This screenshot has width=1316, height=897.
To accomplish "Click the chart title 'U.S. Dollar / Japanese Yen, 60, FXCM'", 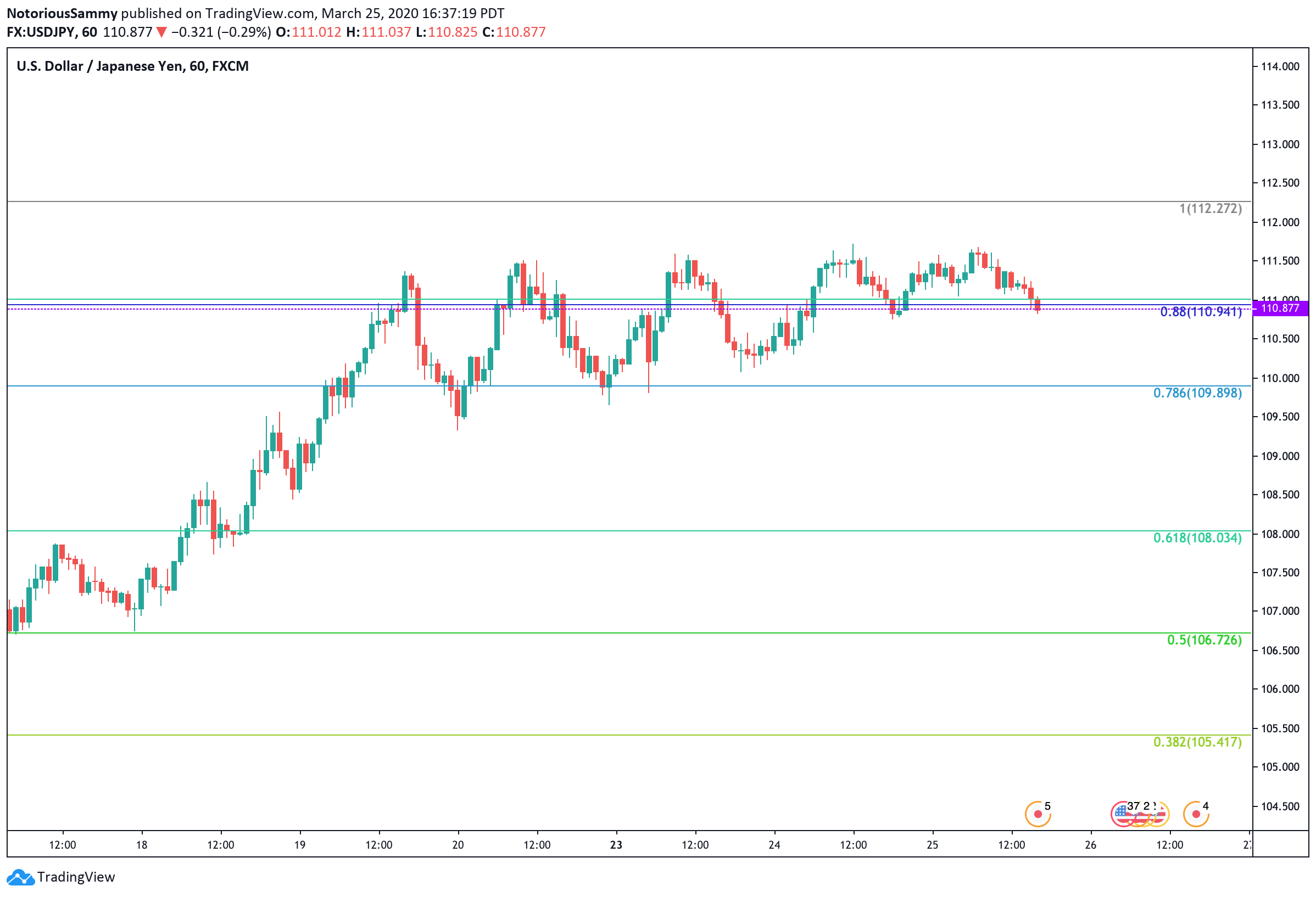I will click(x=132, y=66).
